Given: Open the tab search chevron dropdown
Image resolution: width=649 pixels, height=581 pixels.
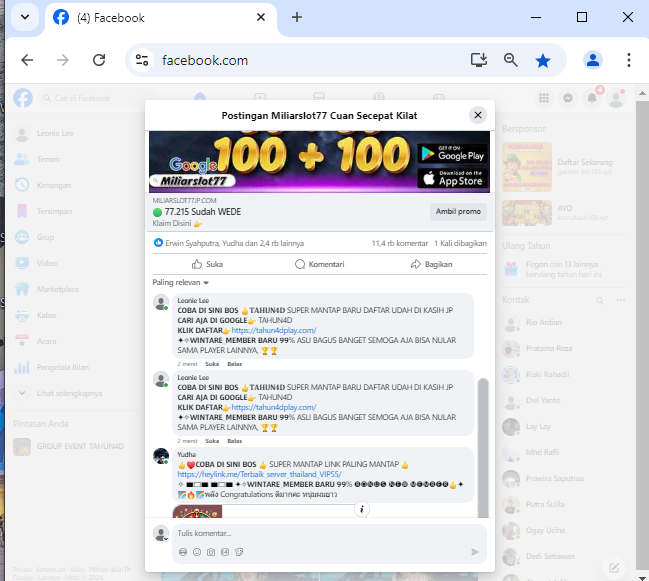Looking at the screenshot, I should click(x=25, y=17).
